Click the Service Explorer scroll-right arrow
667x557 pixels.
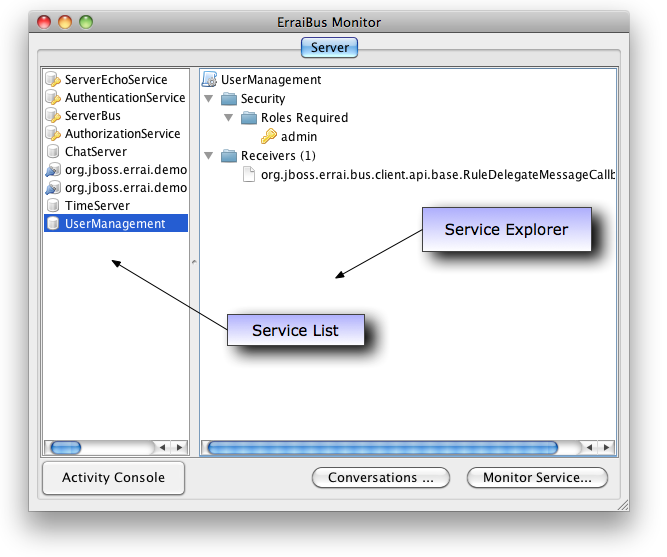click(607, 448)
